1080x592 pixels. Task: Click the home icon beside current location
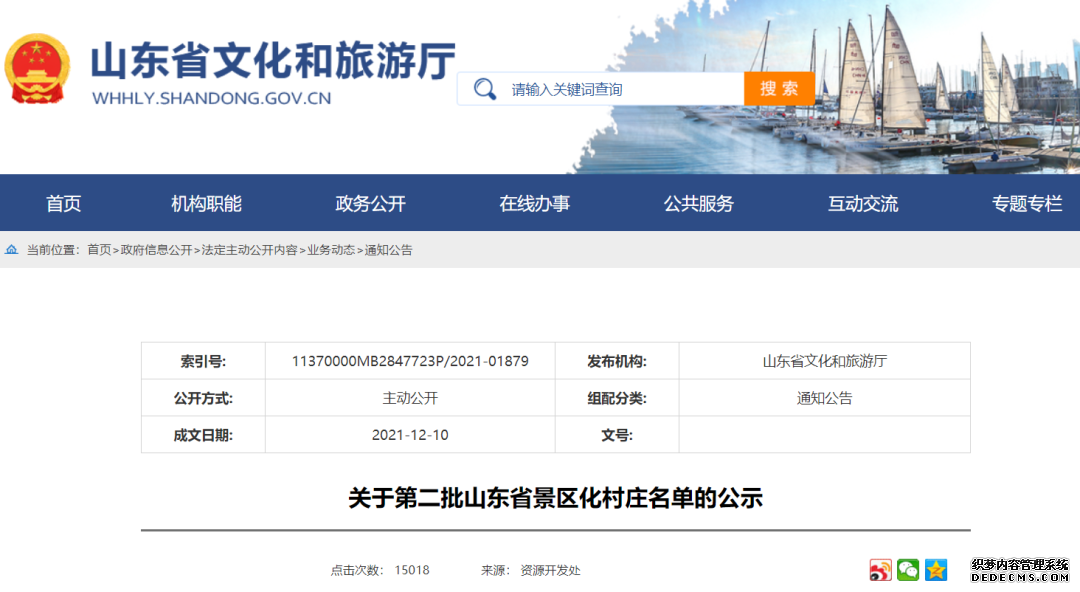pos(12,250)
